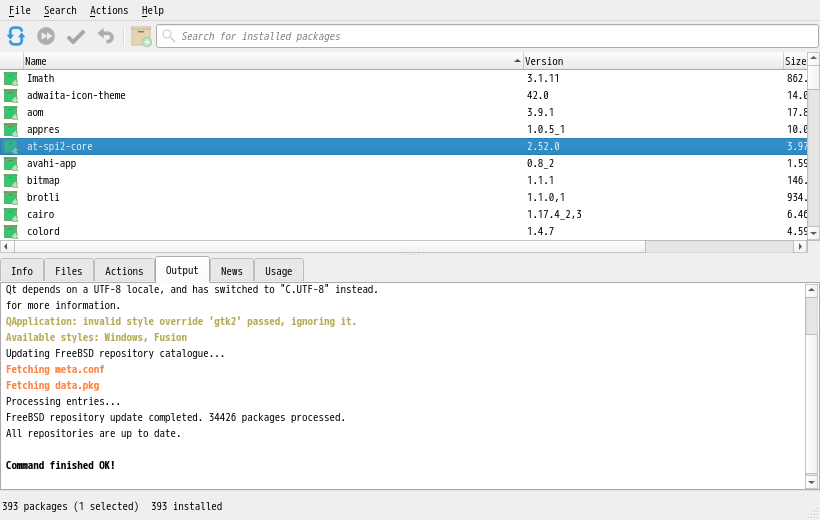Click the undo arrow toolbar icon

105,36
